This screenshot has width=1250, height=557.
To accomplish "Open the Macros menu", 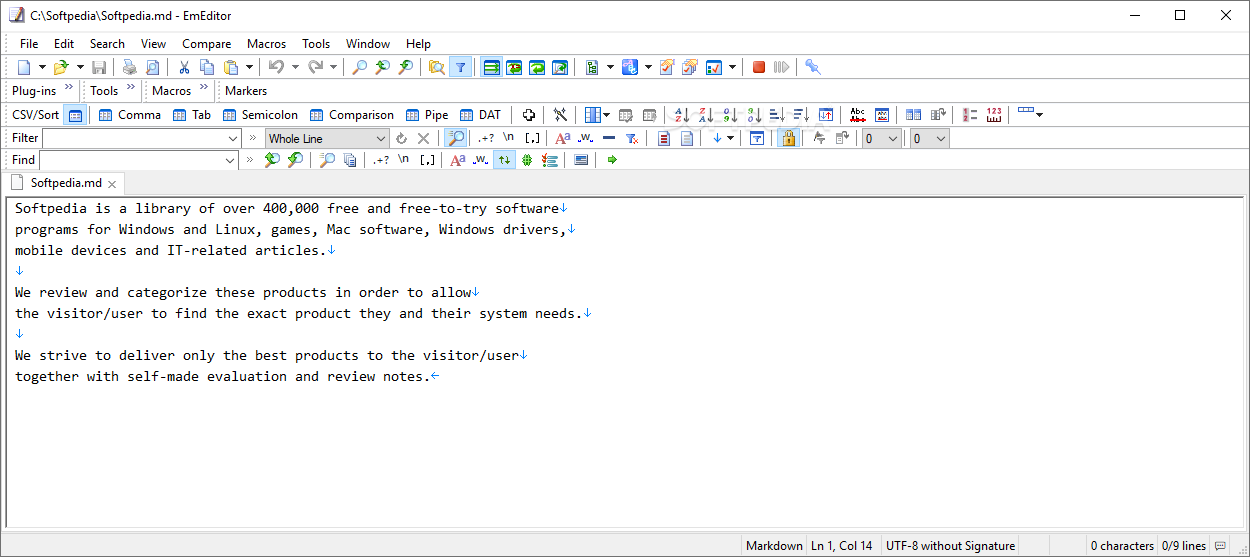I will (267, 43).
